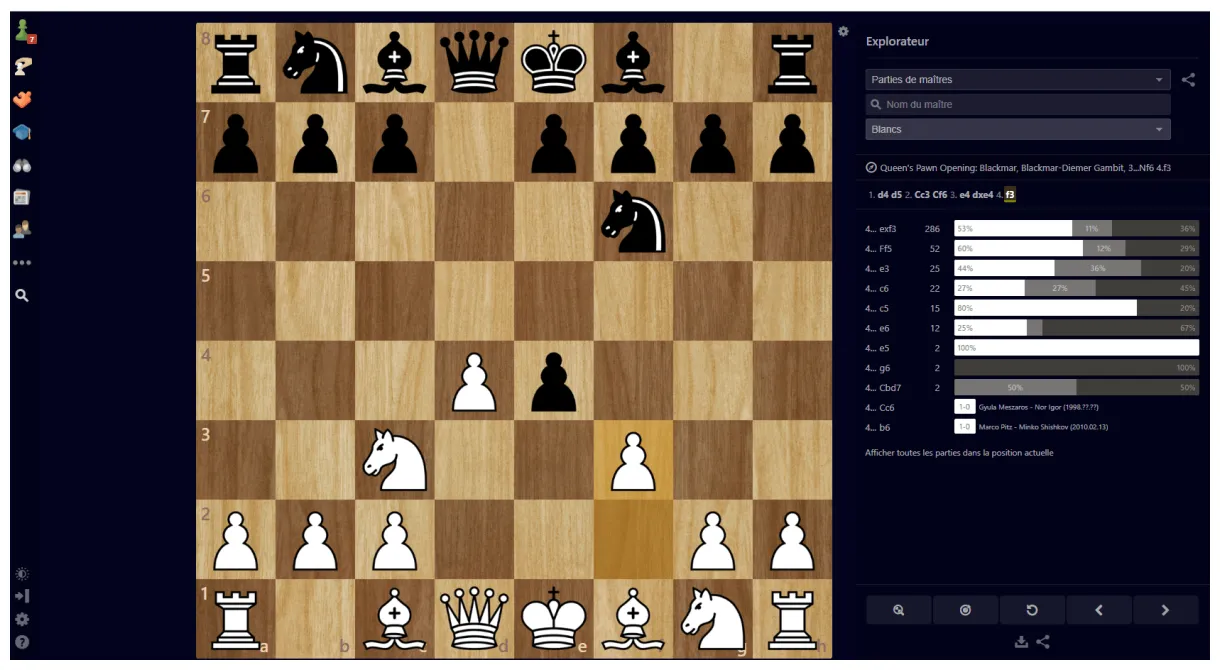The image size is (1220, 670).
Task: Open the news/blog newspaper icon
Action: tap(22, 197)
